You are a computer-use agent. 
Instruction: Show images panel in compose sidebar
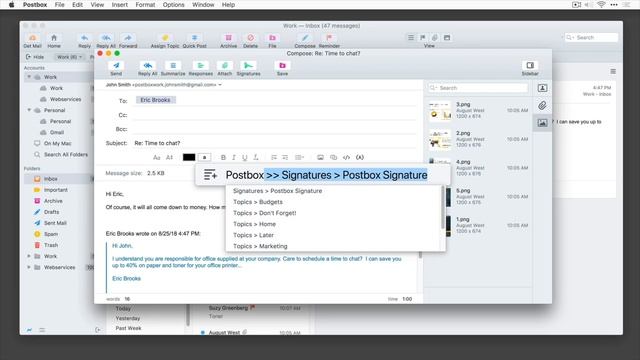click(542, 123)
